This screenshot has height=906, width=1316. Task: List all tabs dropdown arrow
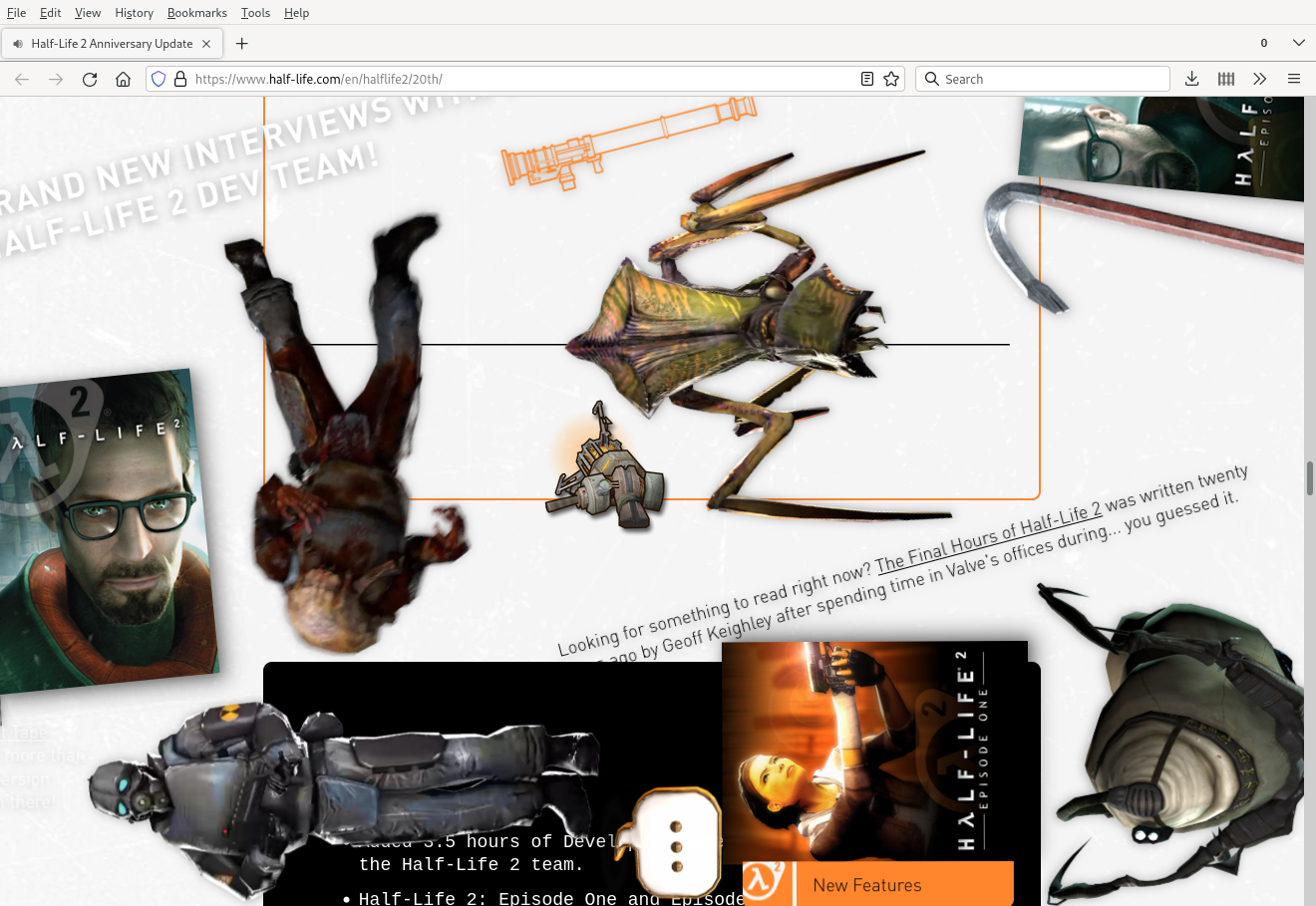[x=1298, y=43]
